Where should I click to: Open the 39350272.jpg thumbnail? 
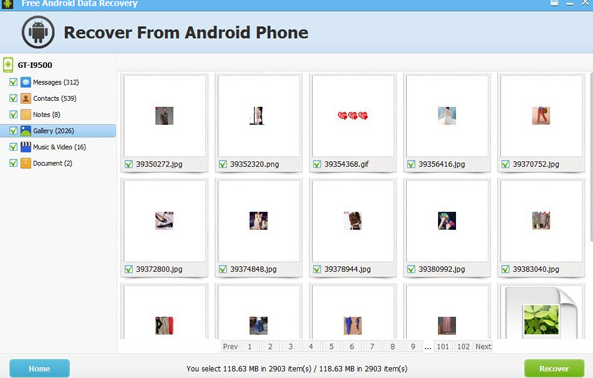point(165,116)
